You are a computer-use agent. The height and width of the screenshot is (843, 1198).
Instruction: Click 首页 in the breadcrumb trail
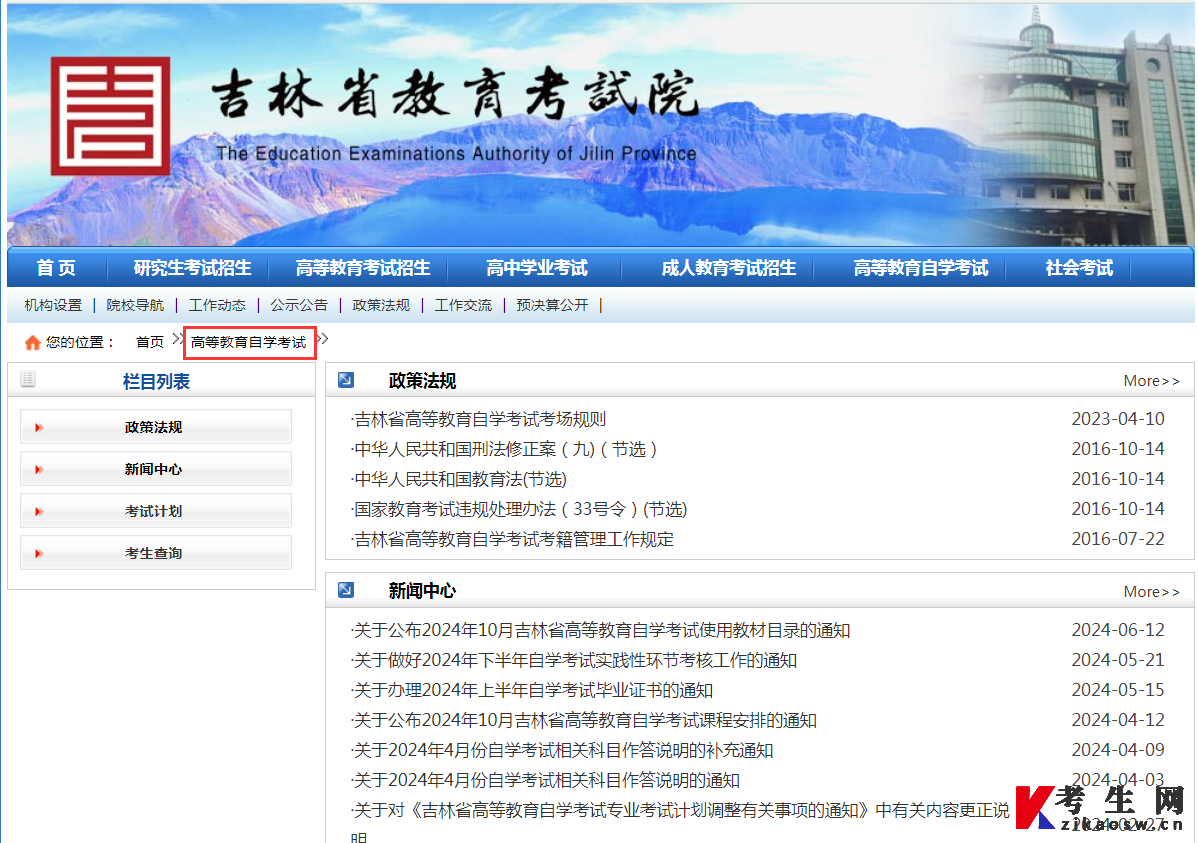coord(150,342)
